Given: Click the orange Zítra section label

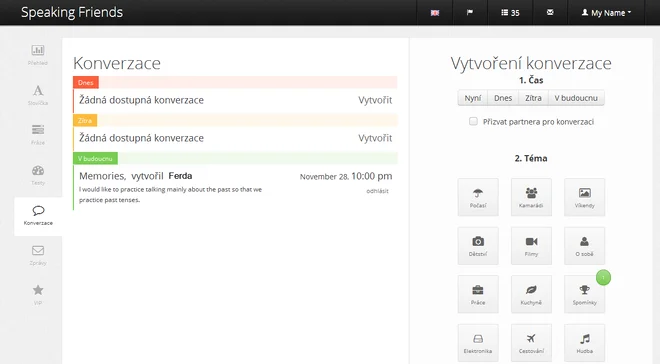Looking at the screenshot, I should [x=85, y=120].
